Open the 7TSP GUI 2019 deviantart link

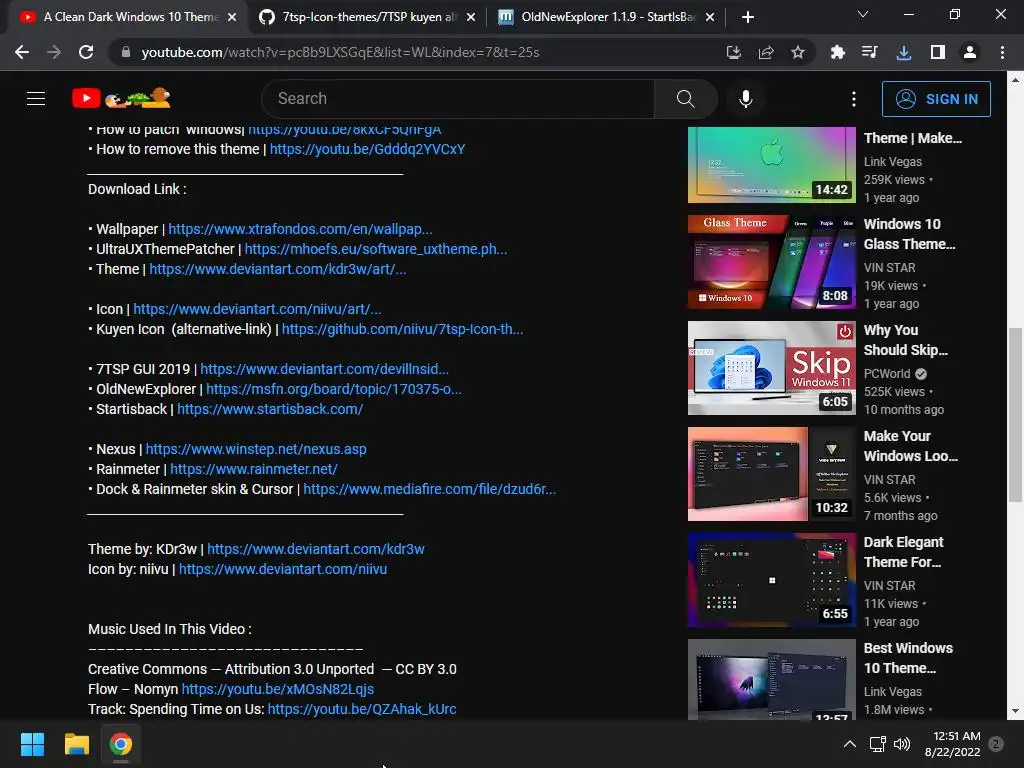click(x=325, y=369)
